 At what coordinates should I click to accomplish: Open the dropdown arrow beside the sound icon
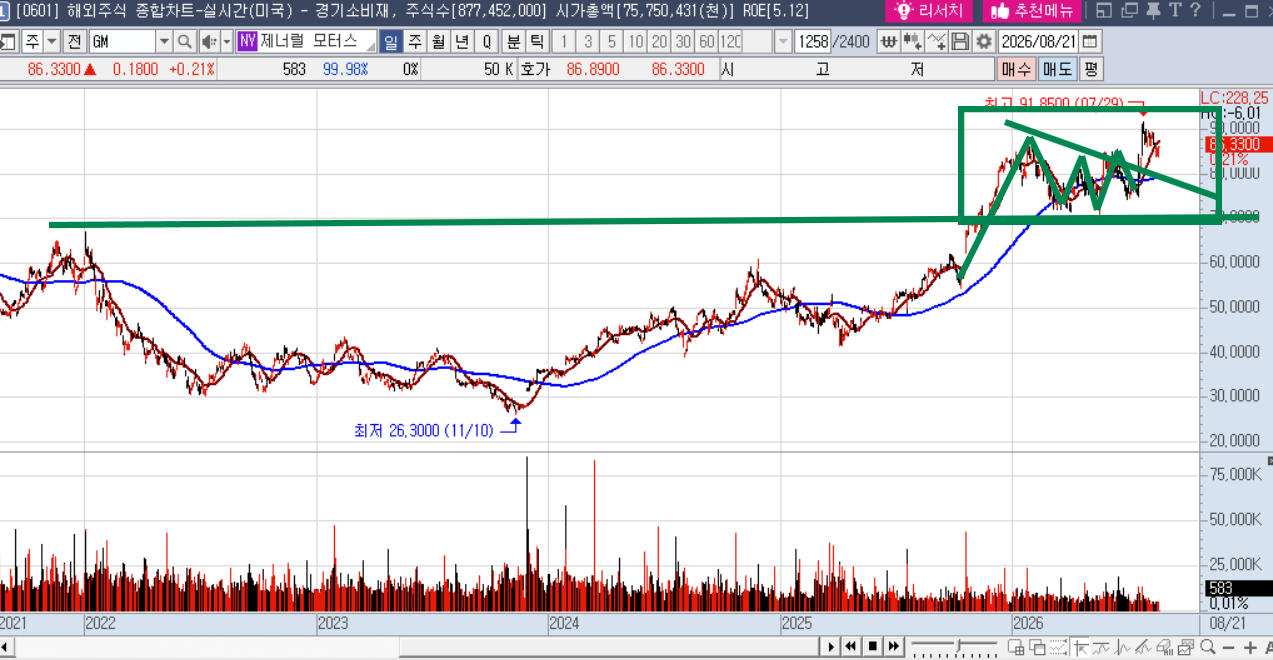pyautogui.click(x=227, y=42)
